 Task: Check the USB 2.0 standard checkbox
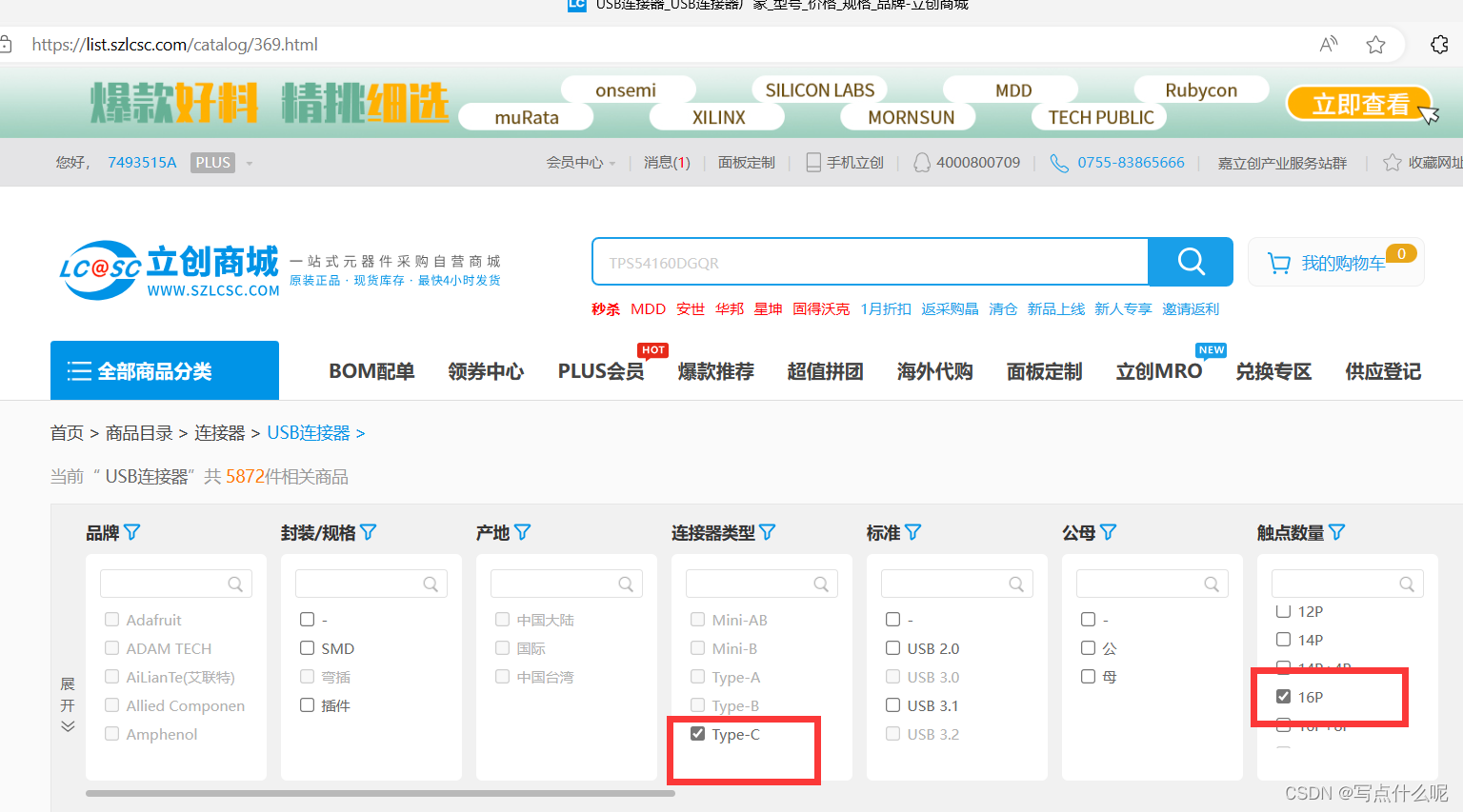tap(893, 648)
